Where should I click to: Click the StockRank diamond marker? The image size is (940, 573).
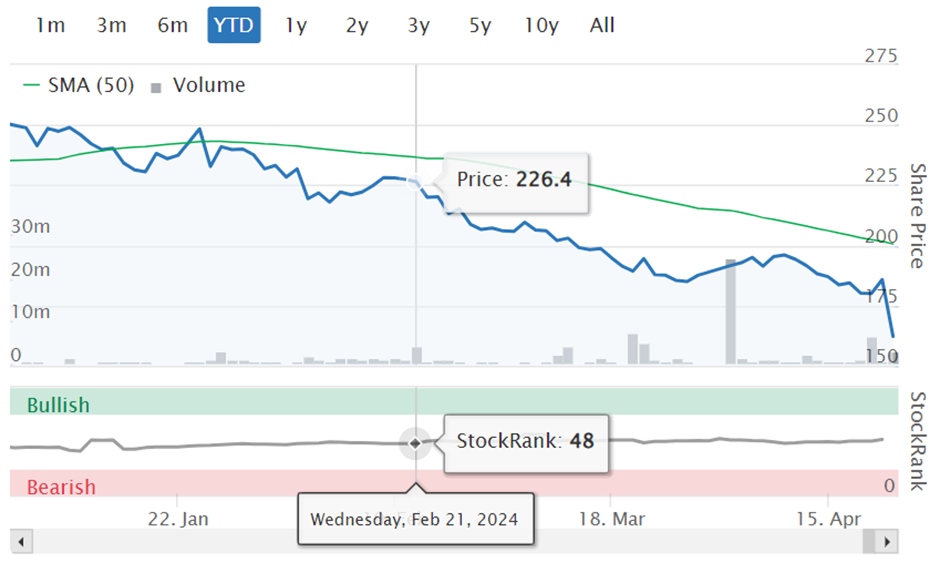415,444
